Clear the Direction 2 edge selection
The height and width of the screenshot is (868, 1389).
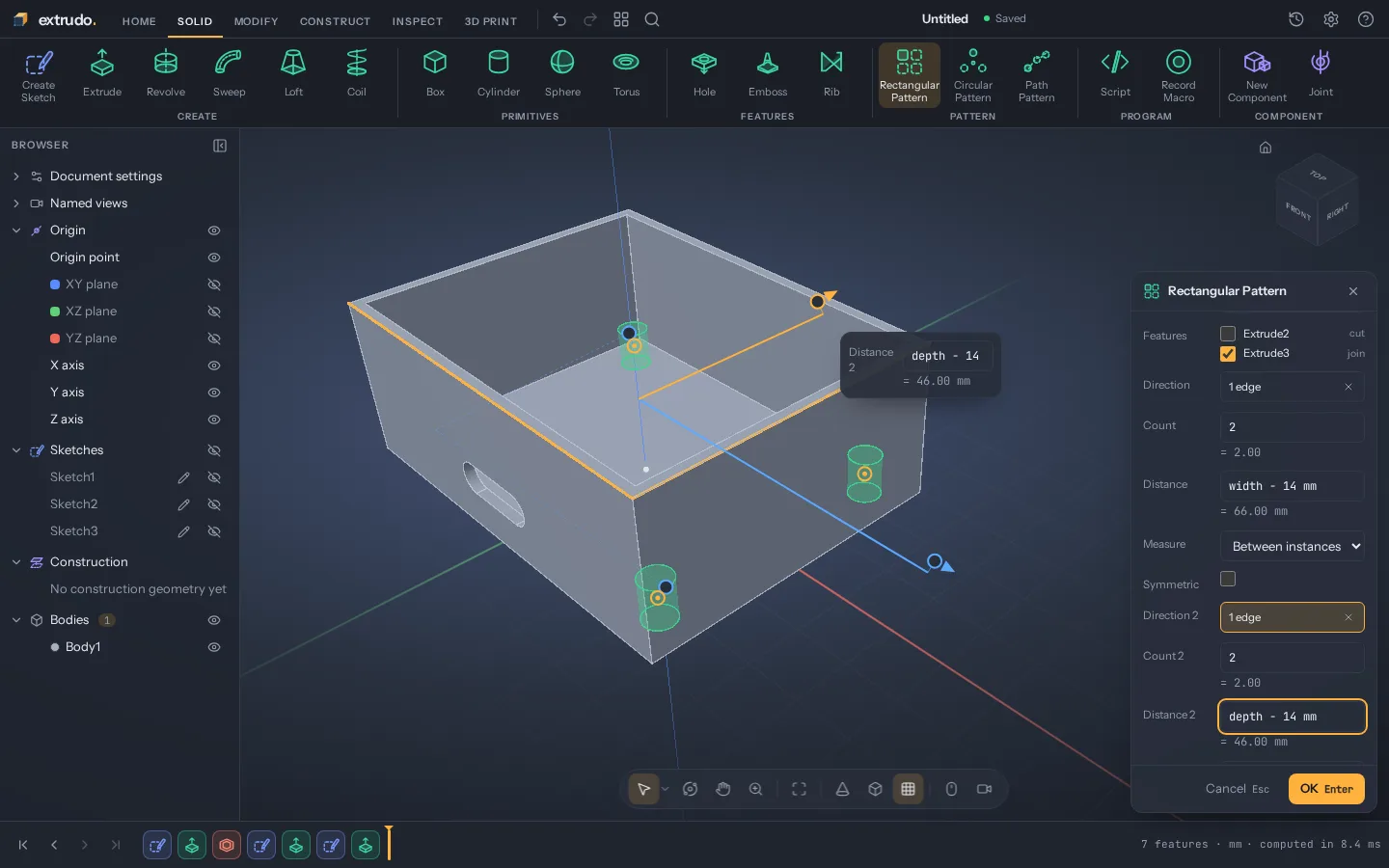1348,617
